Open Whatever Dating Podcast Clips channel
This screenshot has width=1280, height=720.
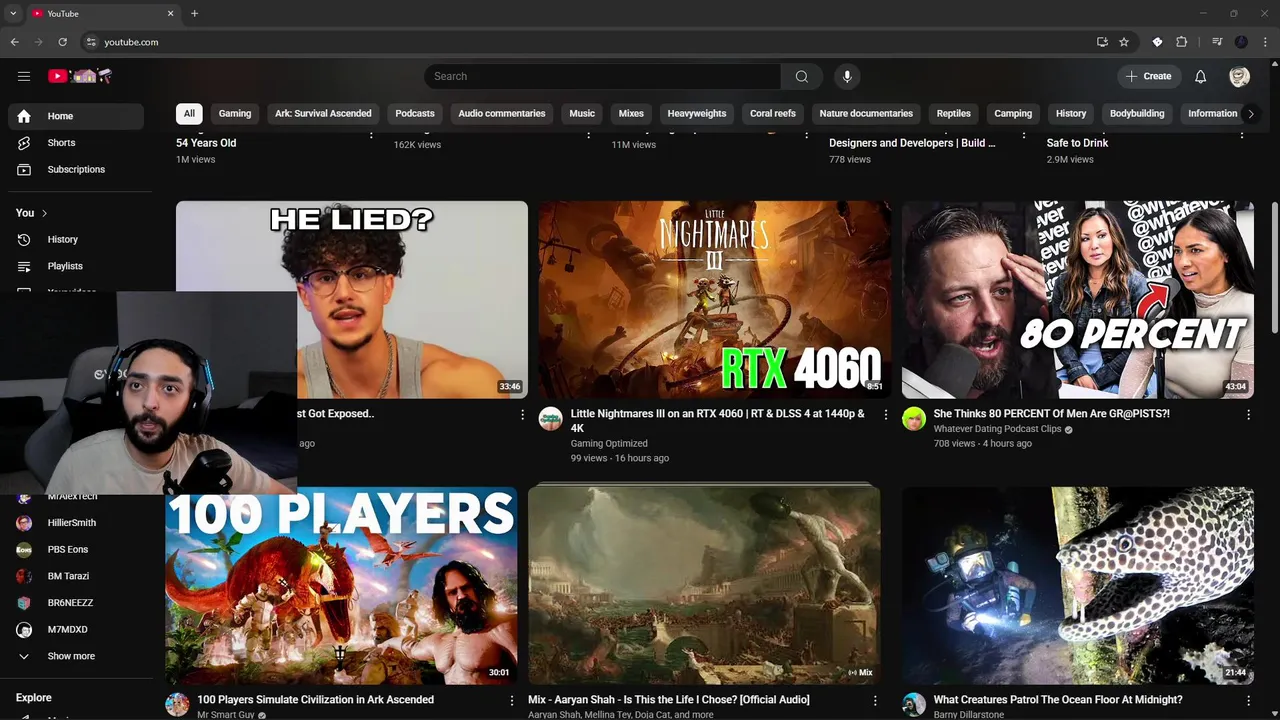(997, 429)
